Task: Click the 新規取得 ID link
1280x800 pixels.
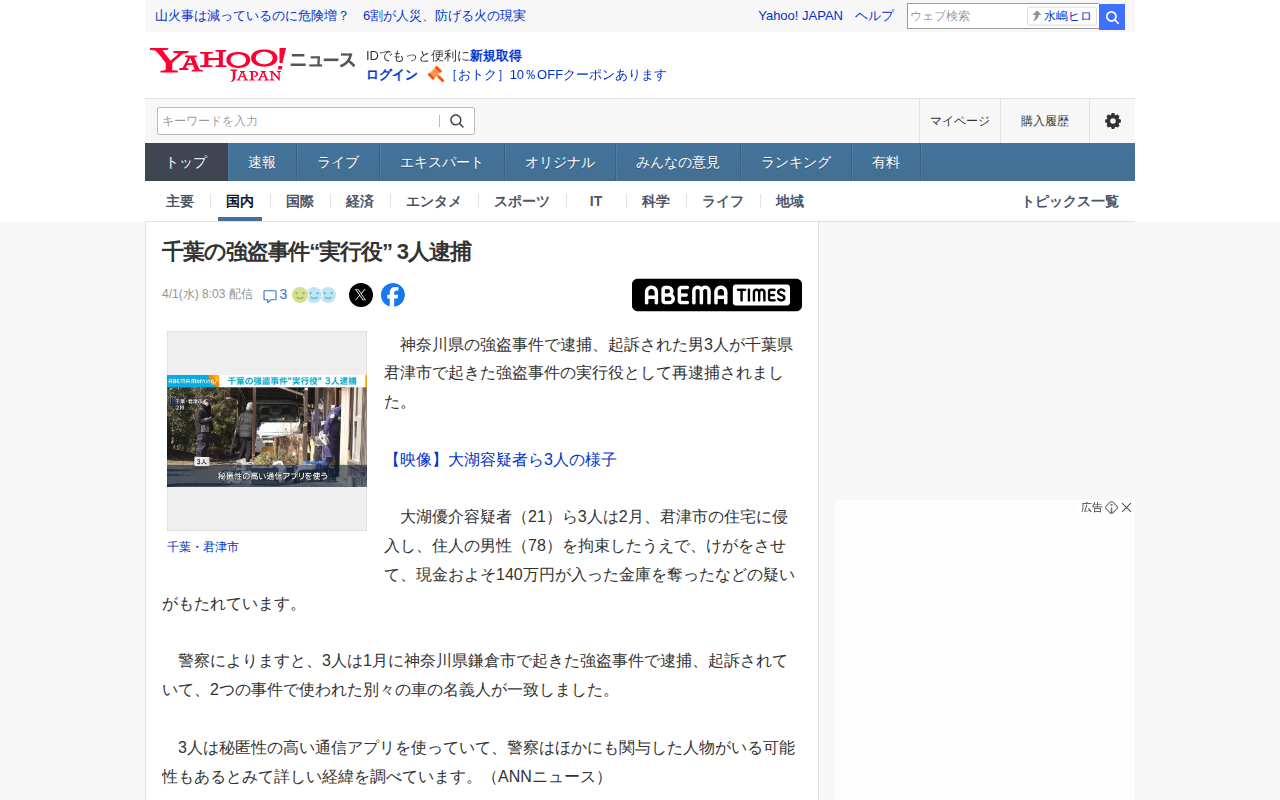Action: point(496,56)
